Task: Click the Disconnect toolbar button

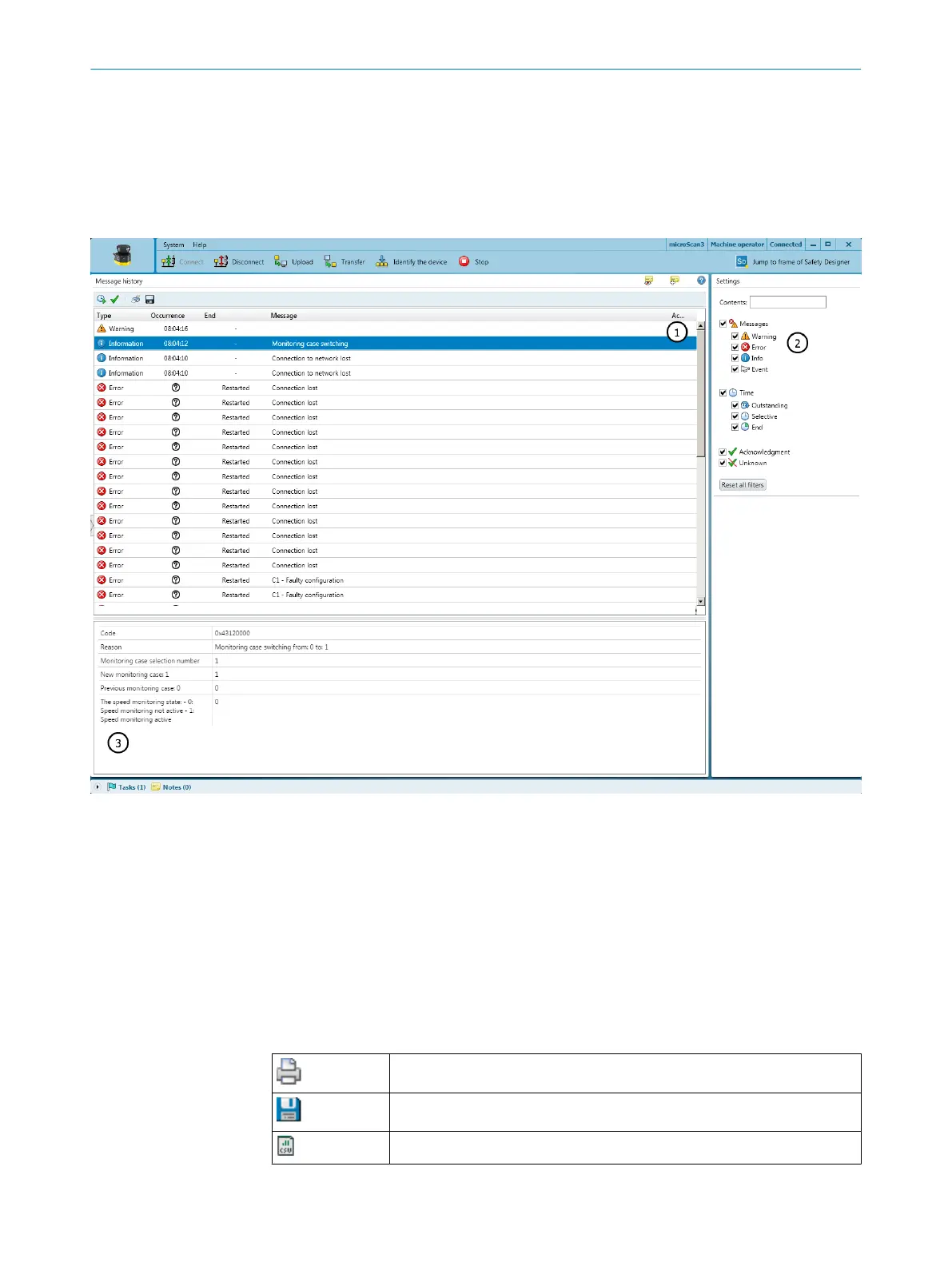Action: pyautogui.click(x=239, y=261)
